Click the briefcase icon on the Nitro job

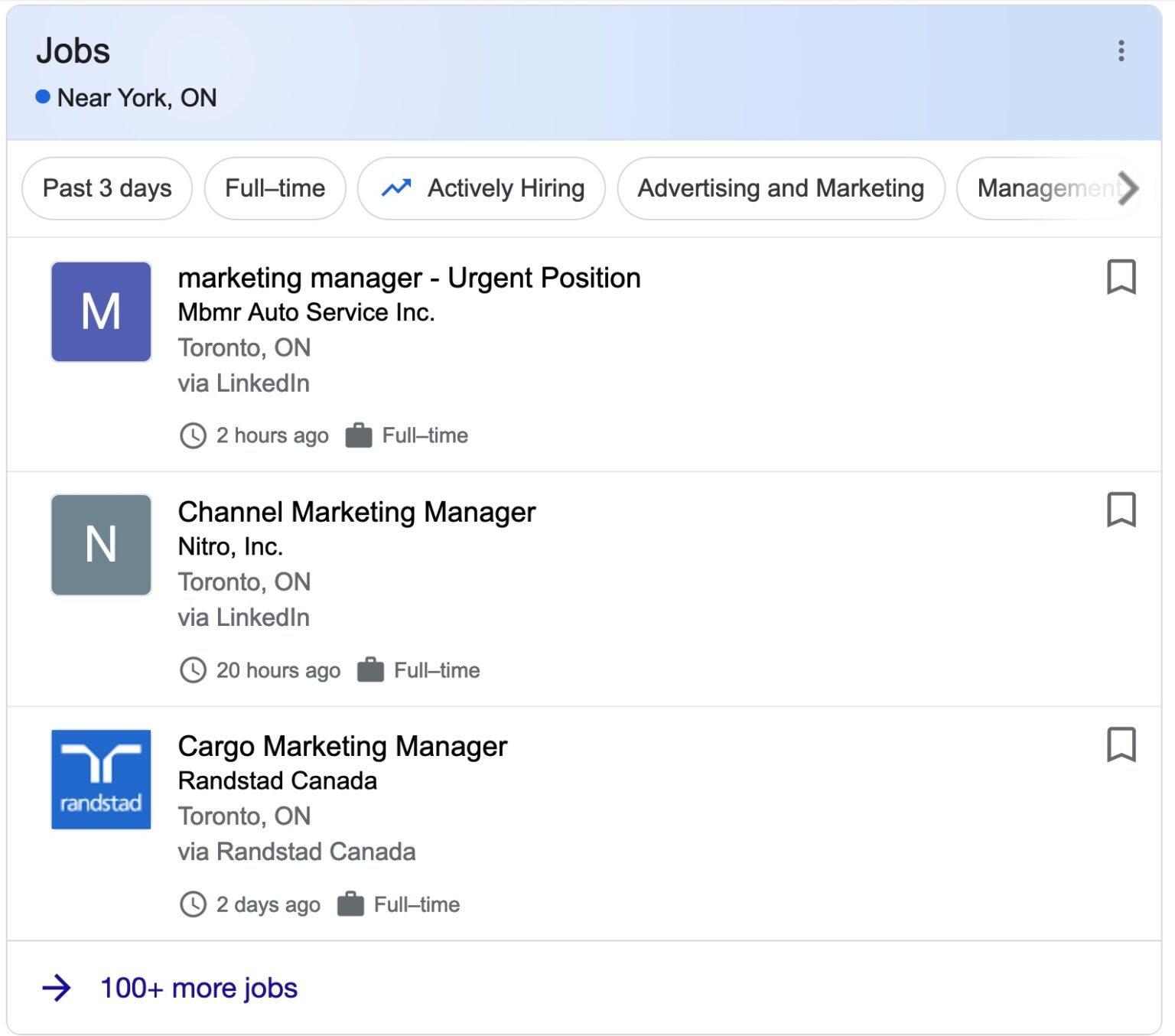tap(371, 669)
